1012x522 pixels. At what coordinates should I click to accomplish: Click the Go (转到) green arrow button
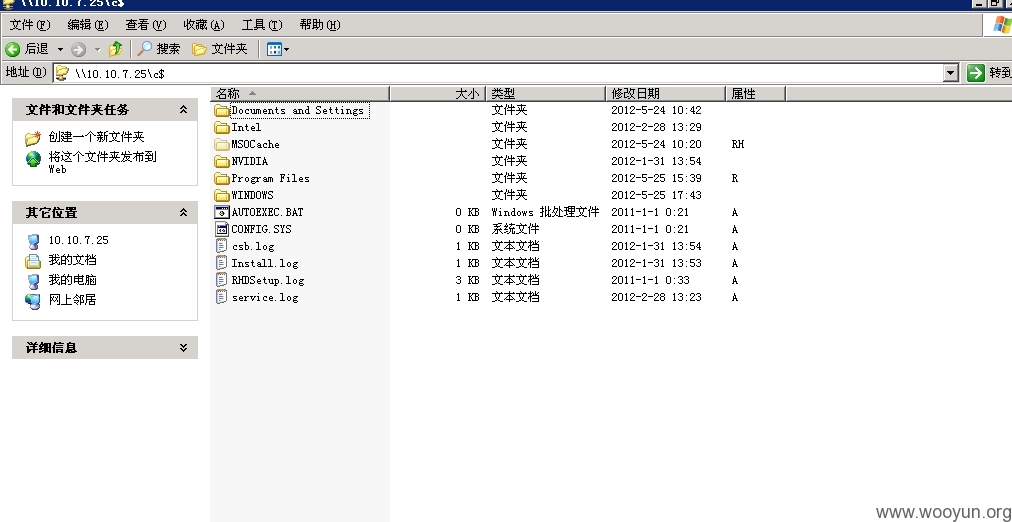point(975,73)
